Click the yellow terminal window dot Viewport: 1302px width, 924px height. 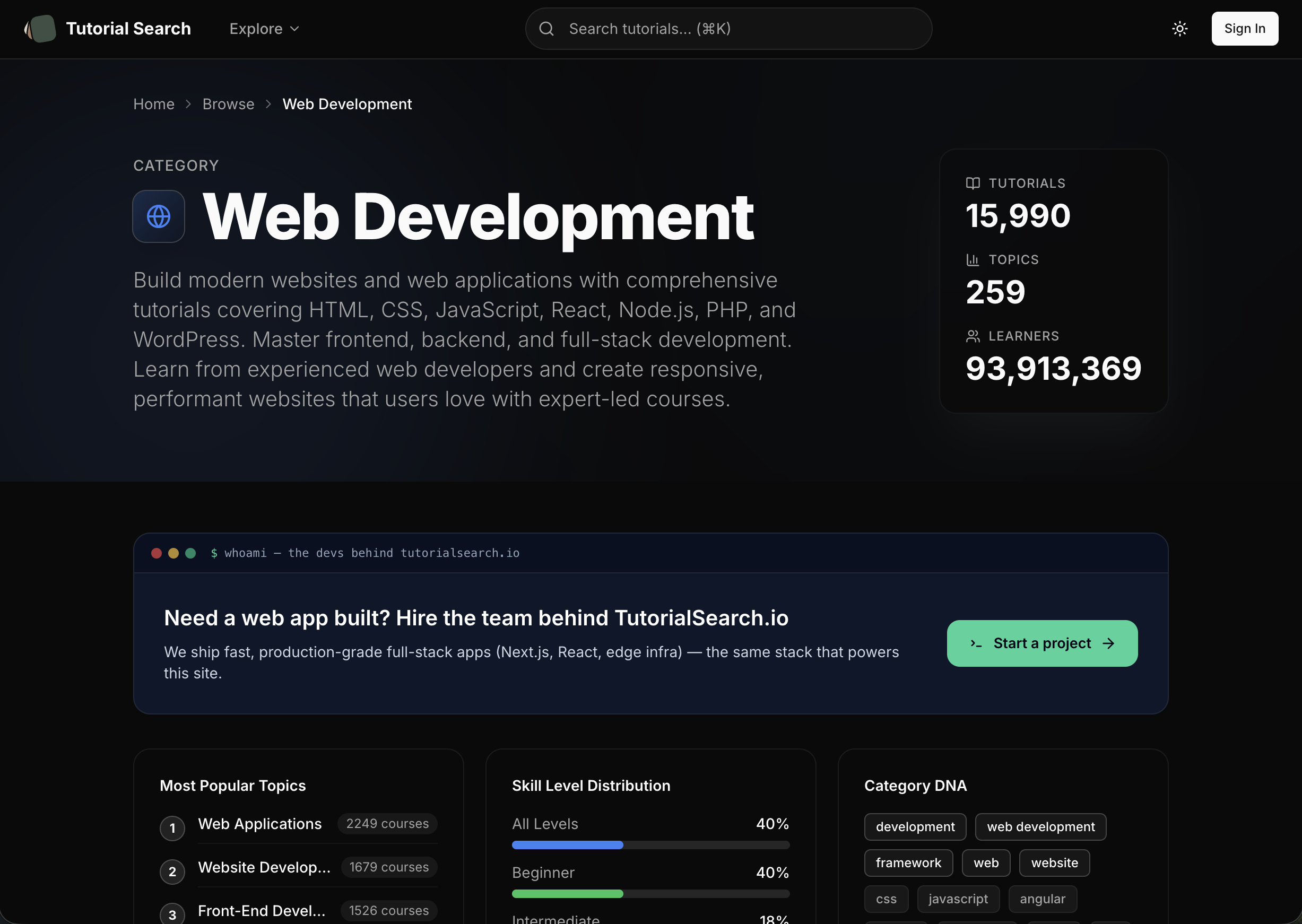pyautogui.click(x=173, y=553)
